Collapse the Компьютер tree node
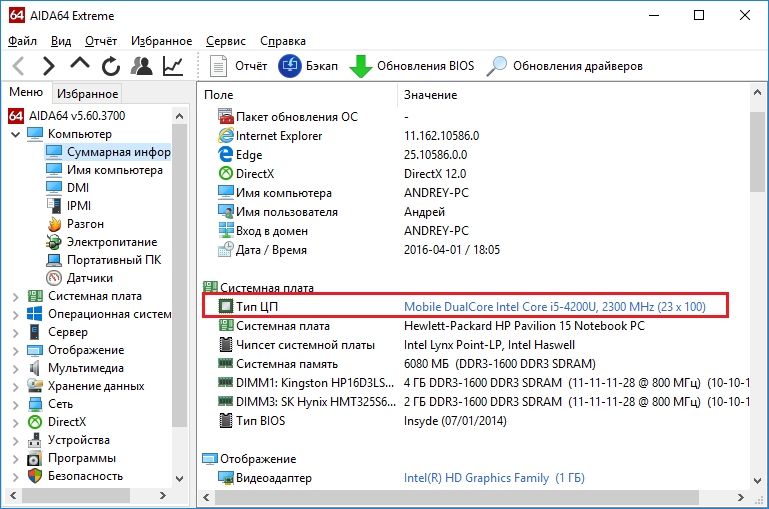The image size is (769, 509). (15, 134)
